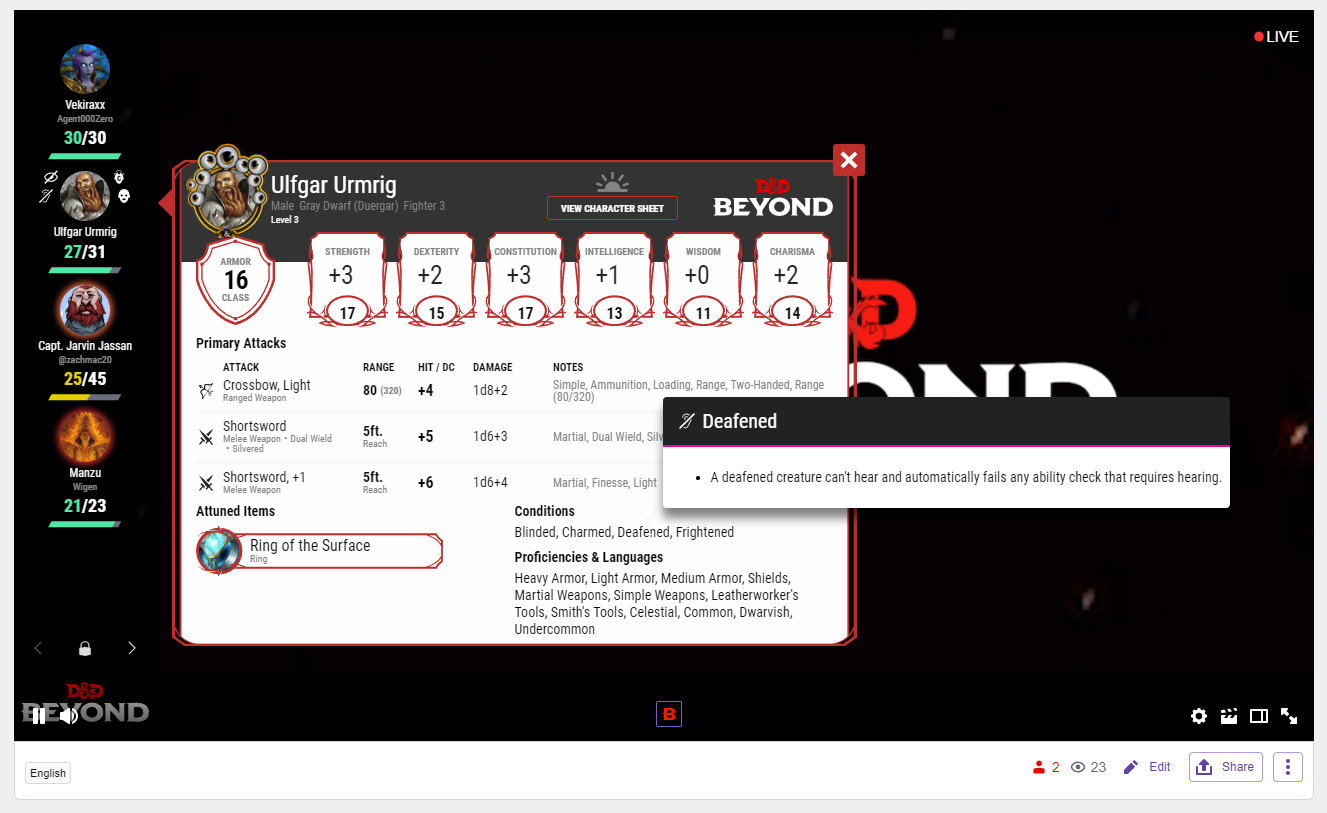Click the Ring of the Surface icon
Viewport: 1327px width, 813px height.
click(x=219, y=551)
